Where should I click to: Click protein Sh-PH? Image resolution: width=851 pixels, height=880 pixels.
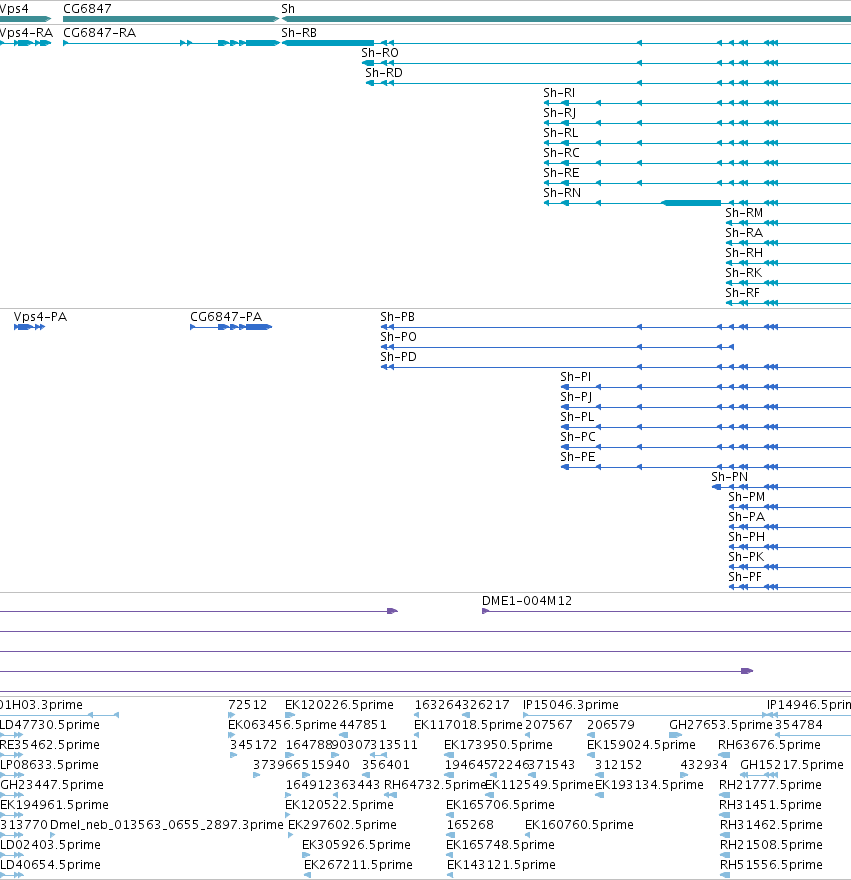pyautogui.click(x=747, y=537)
